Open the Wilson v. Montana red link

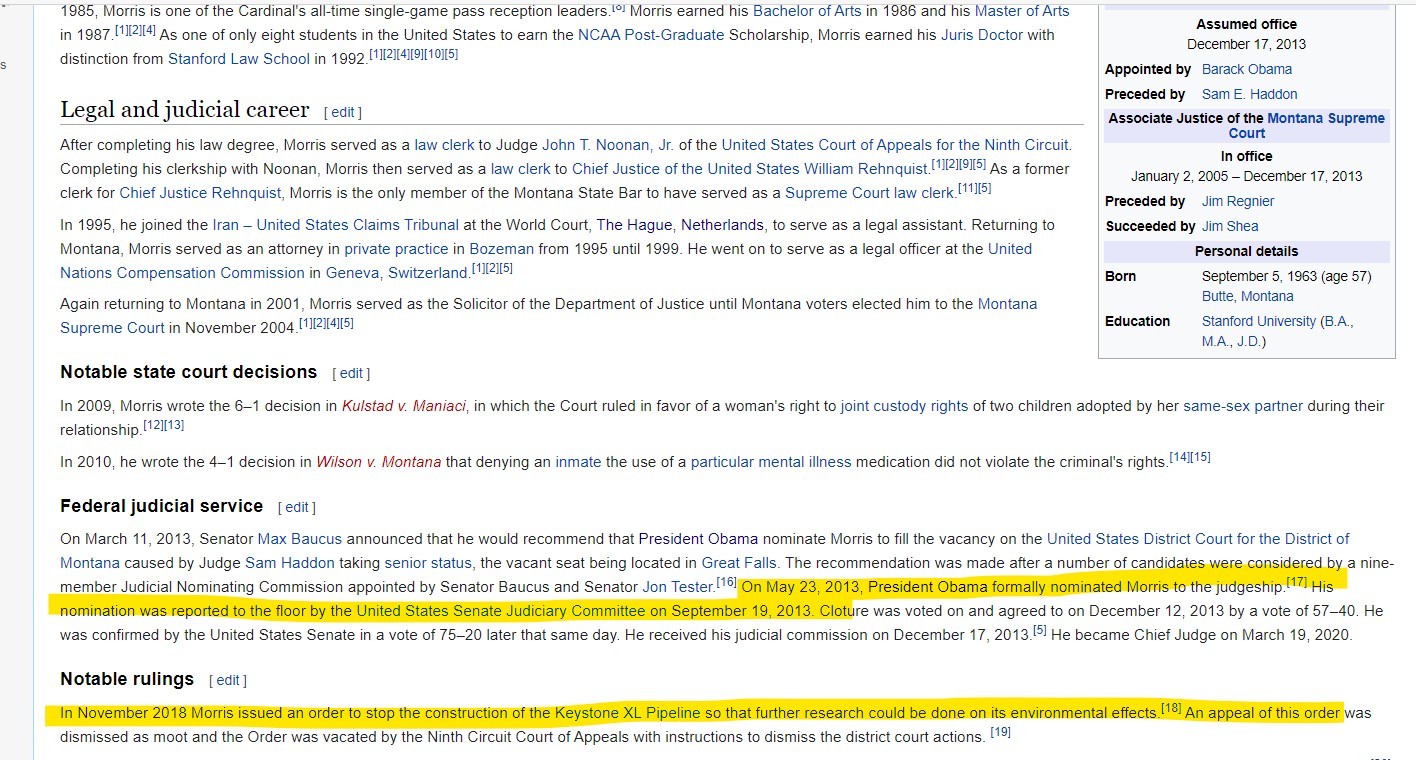[x=378, y=461]
